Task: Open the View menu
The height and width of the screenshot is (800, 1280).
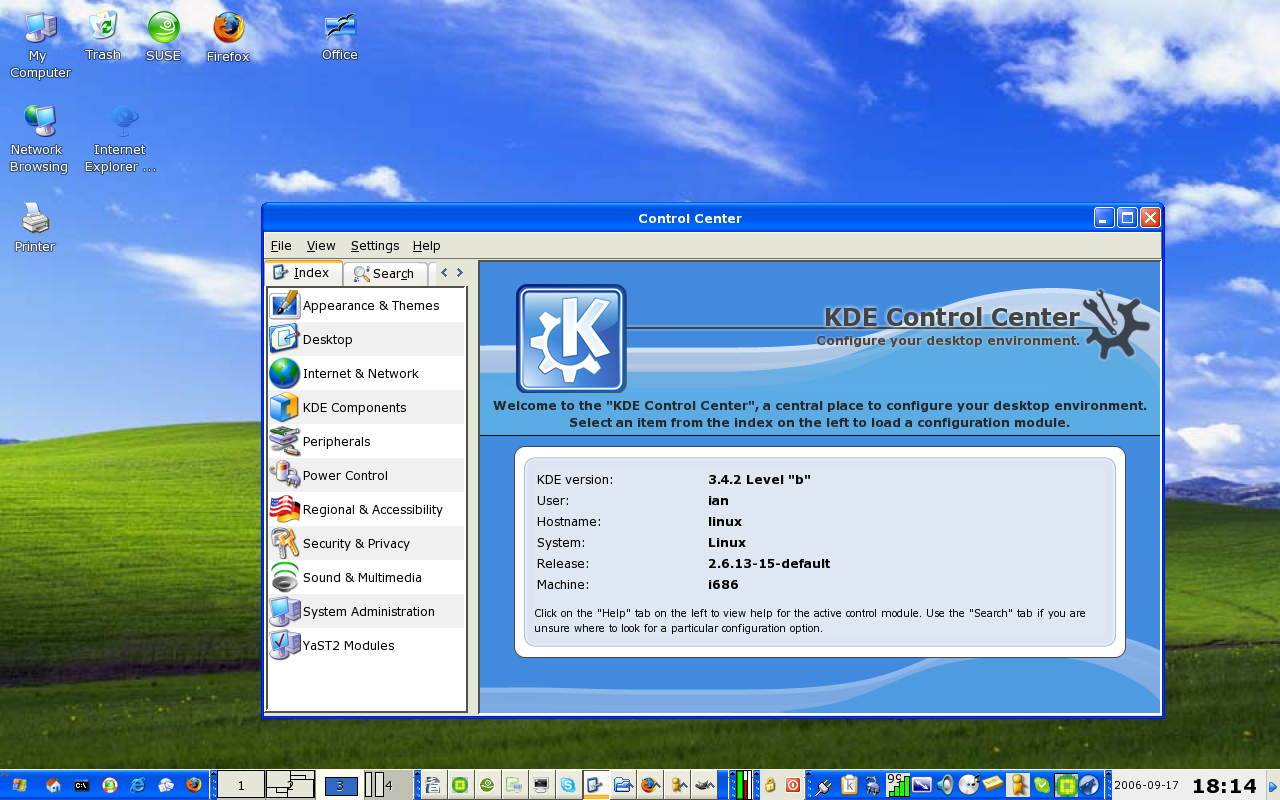Action: pyautogui.click(x=321, y=245)
